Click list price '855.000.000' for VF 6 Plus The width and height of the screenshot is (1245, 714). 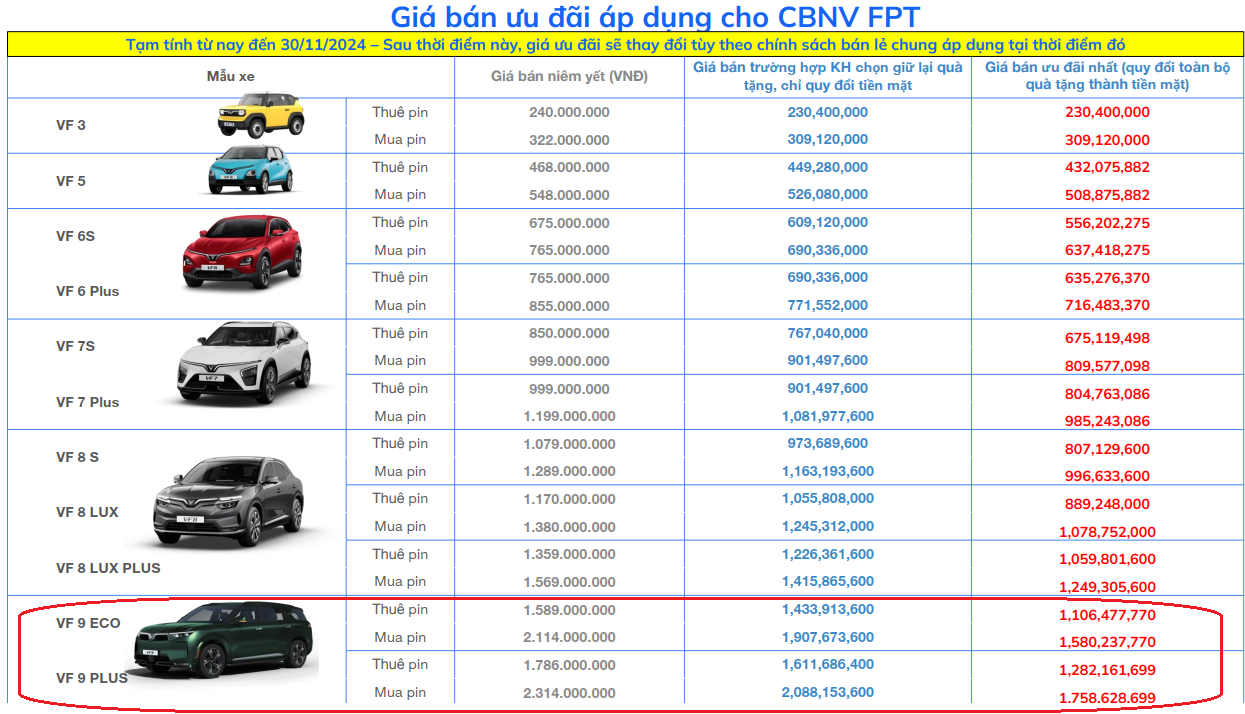click(569, 306)
